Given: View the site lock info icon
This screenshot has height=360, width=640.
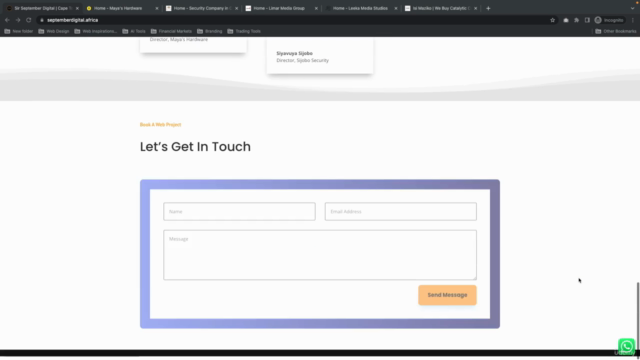Looking at the screenshot, I should pyautogui.click(x=42, y=20).
